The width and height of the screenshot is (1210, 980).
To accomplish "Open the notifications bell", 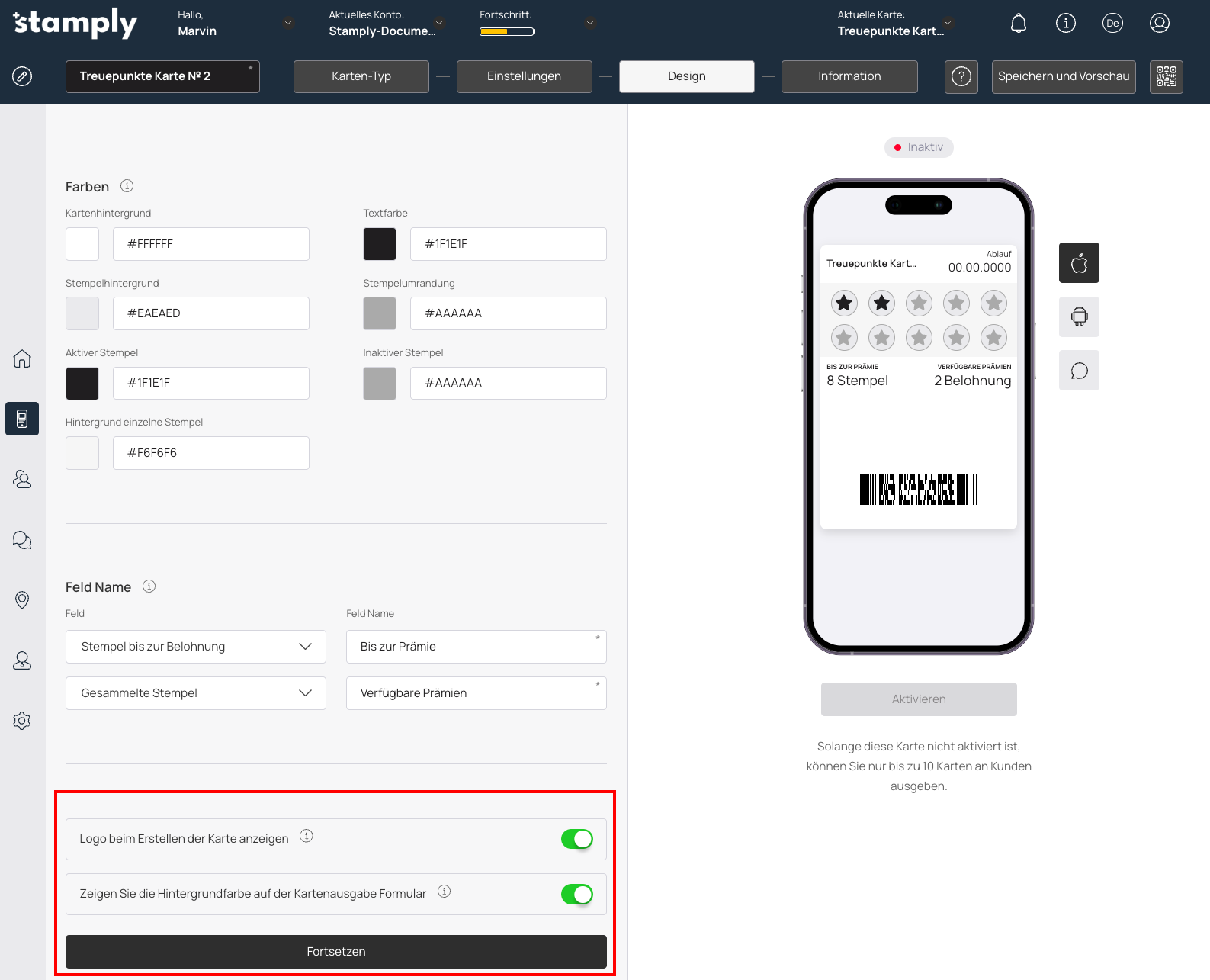I will pyautogui.click(x=1018, y=24).
